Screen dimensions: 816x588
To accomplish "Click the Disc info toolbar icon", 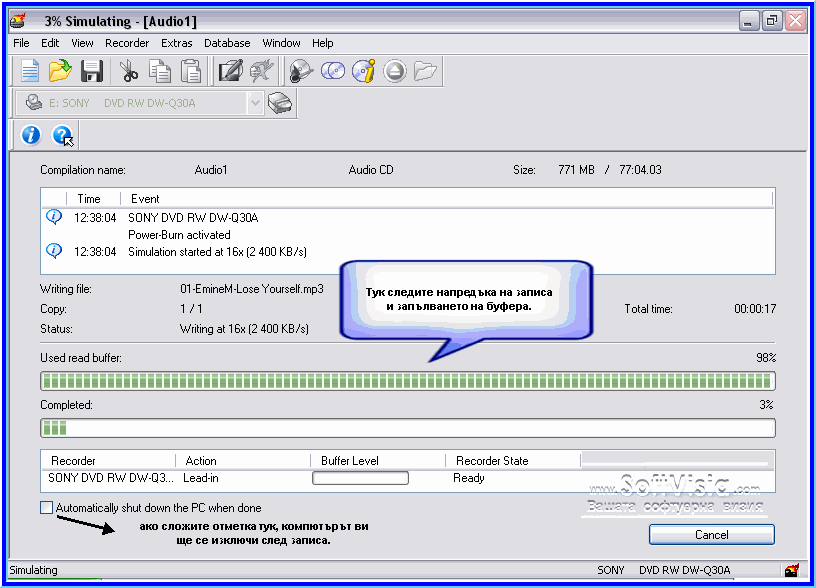I will [x=363, y=71].
